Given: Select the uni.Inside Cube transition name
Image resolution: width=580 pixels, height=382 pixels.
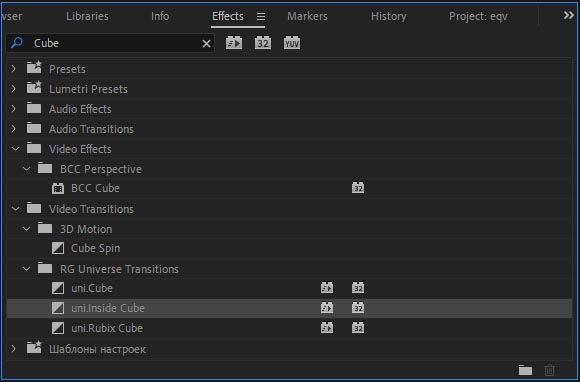Looking at the screenshot, I should click(x=108, y=308).
